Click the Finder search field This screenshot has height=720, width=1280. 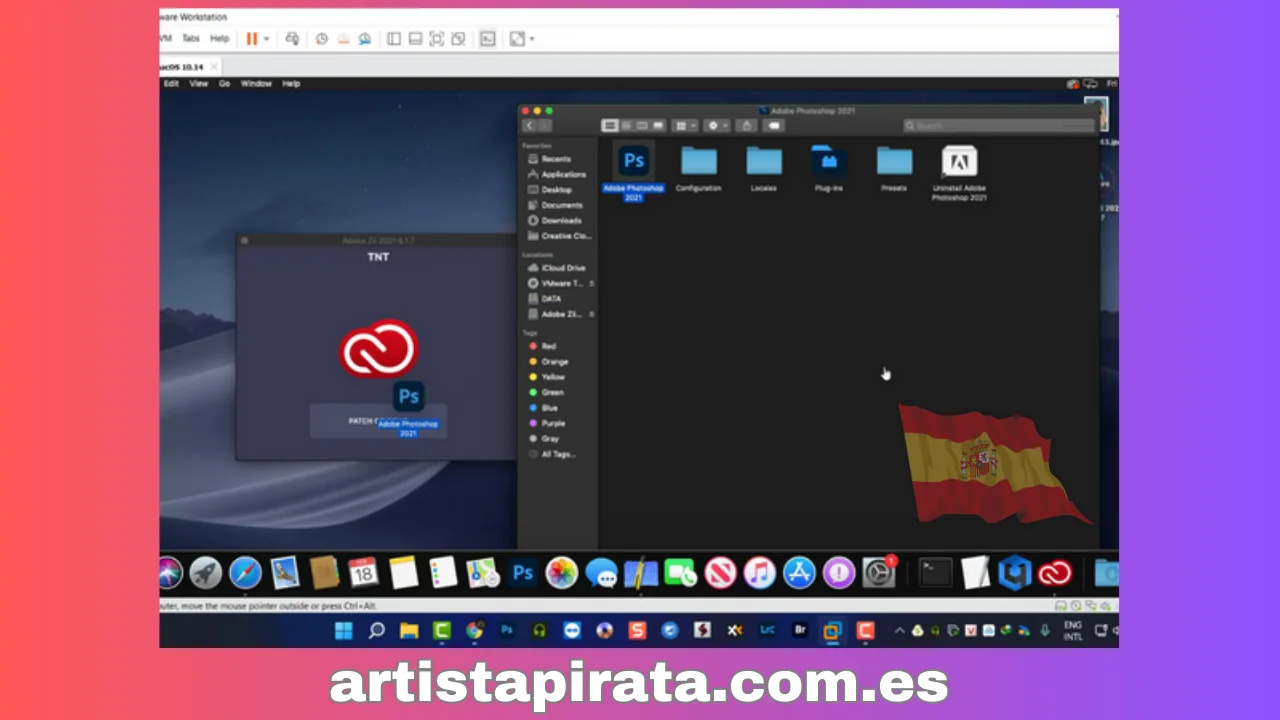(x=998, y=126)
